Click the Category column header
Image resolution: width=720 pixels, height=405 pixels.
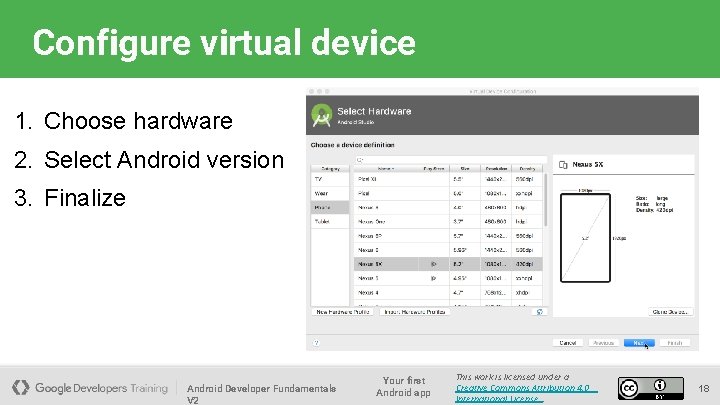coord(330,169)
